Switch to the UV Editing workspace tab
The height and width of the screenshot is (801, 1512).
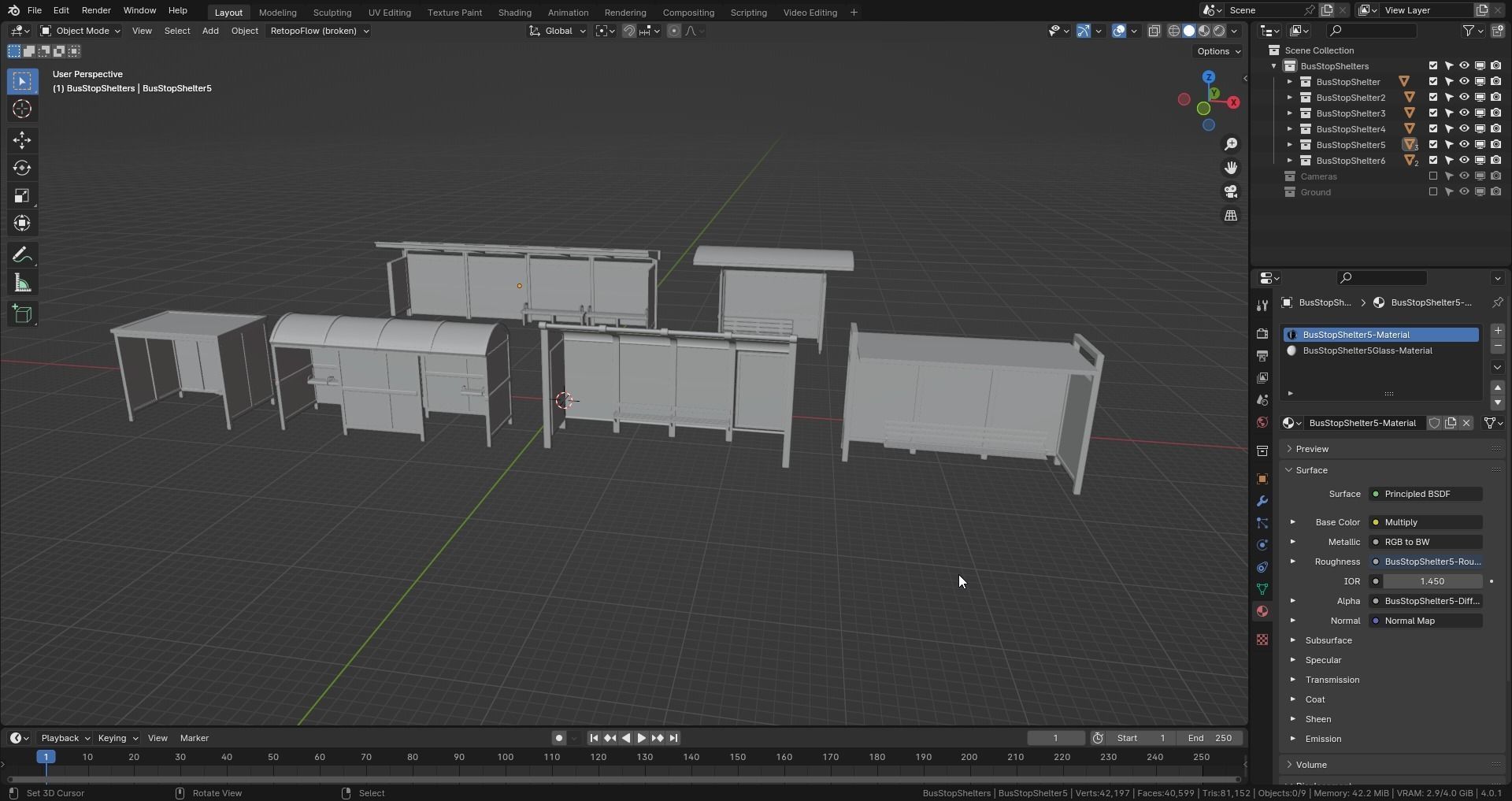pos(390,13)
